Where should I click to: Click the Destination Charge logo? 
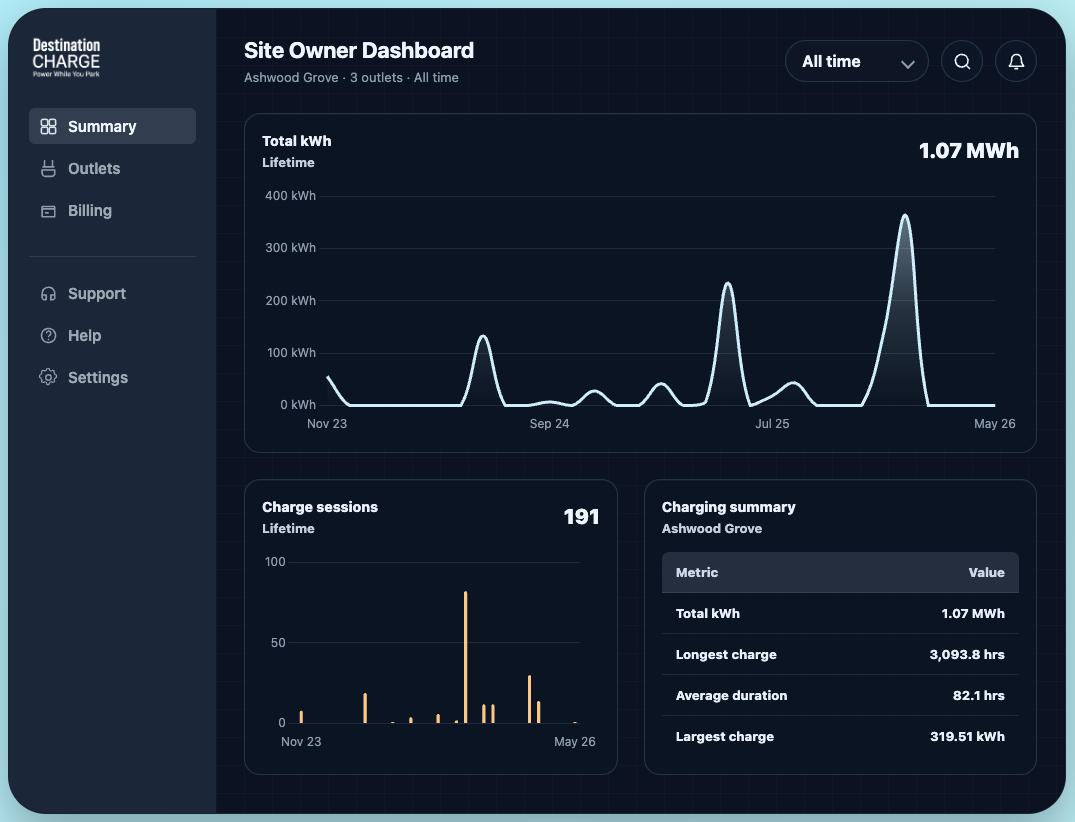(x=67, y=58)
